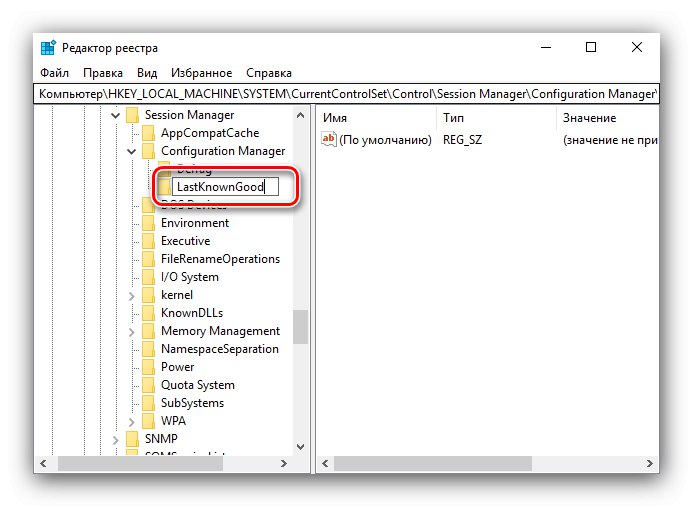
Task: Select the Quota System key
Action: point(198,385)
